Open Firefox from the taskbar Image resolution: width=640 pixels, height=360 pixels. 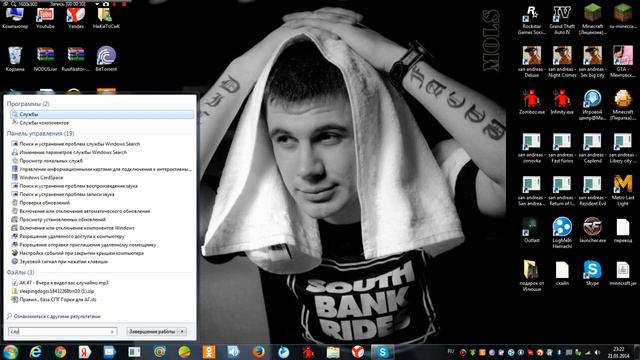[x=258, y=352]
